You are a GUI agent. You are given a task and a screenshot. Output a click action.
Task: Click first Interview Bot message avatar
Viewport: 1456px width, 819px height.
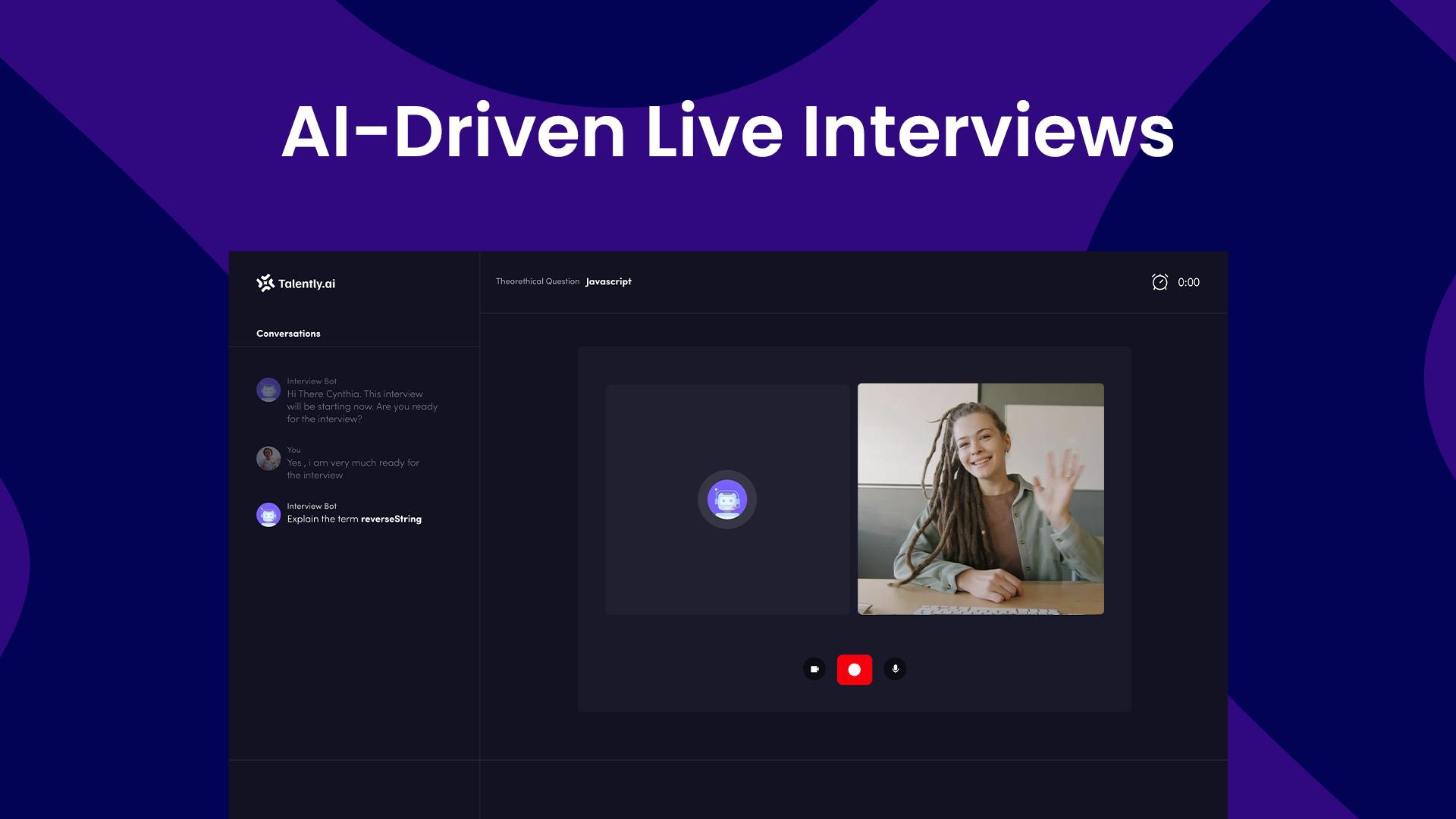coord(268,390)
